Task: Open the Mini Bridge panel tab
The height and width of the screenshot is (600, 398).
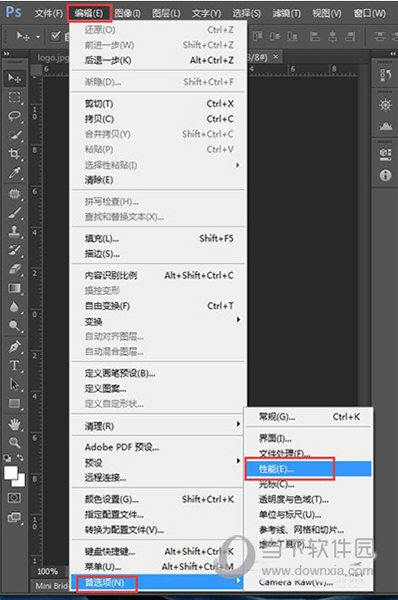Action: [x=51, y=585]
